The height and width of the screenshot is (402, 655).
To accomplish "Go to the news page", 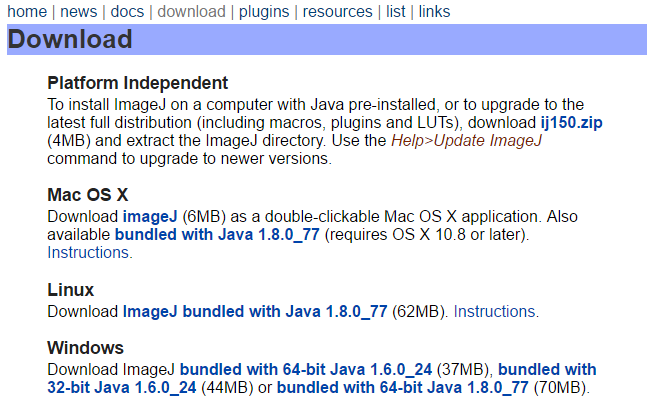I will tap(79, 12).
